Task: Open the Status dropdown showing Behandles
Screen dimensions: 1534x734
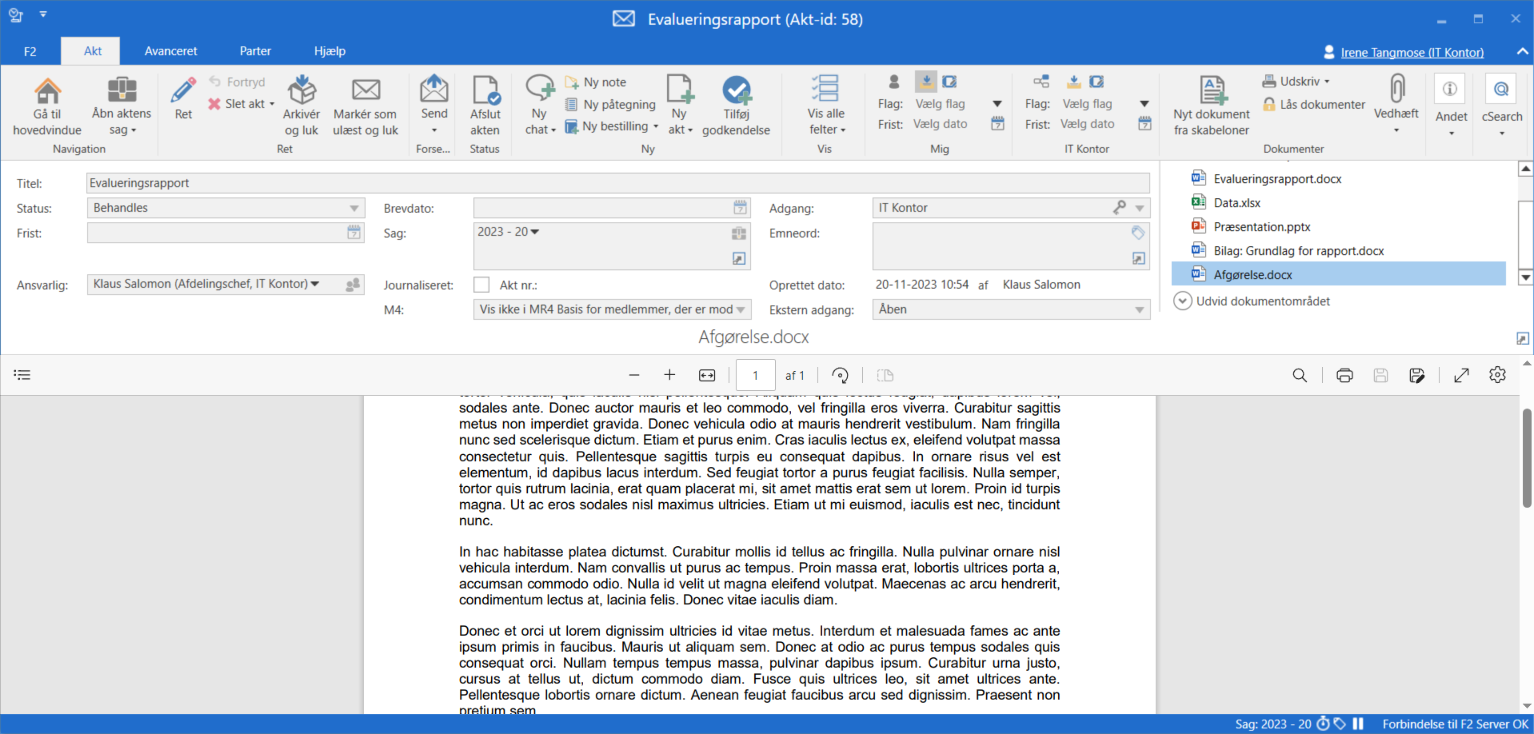Action: tap(225, 208)
